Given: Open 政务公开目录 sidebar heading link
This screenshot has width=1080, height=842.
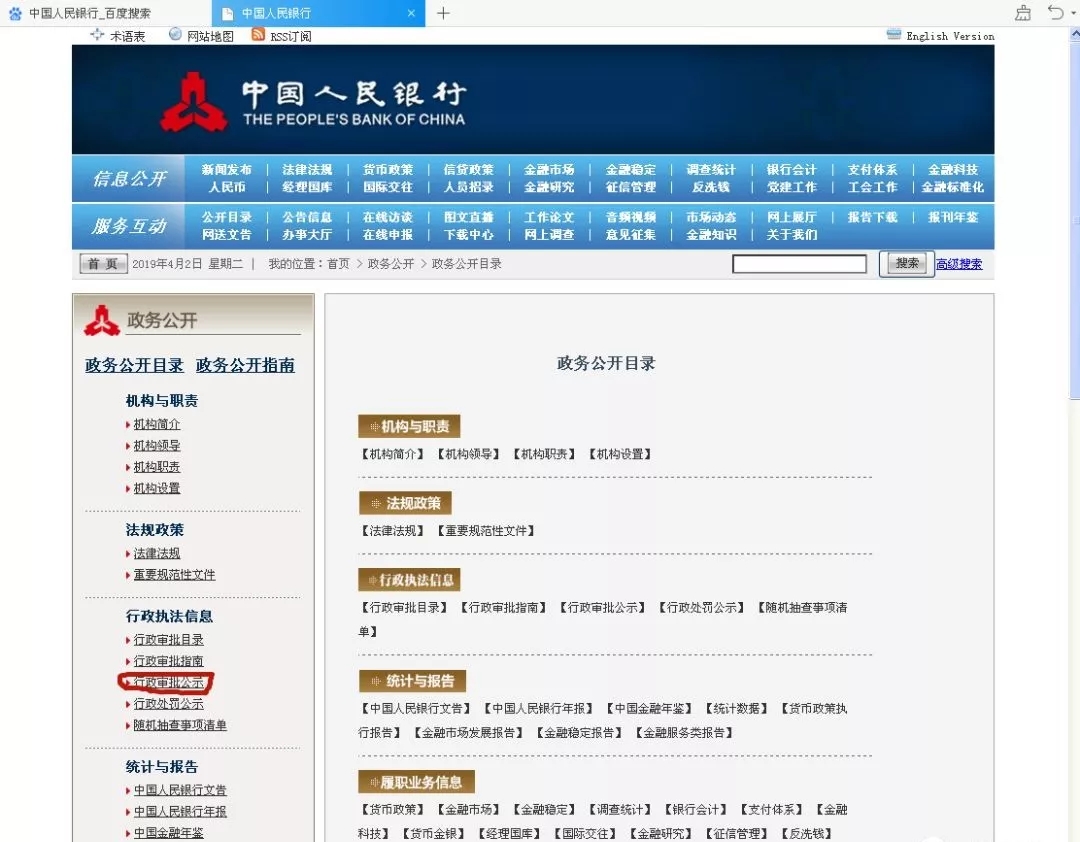Looking at the screenshot, I should pos(134,365).
